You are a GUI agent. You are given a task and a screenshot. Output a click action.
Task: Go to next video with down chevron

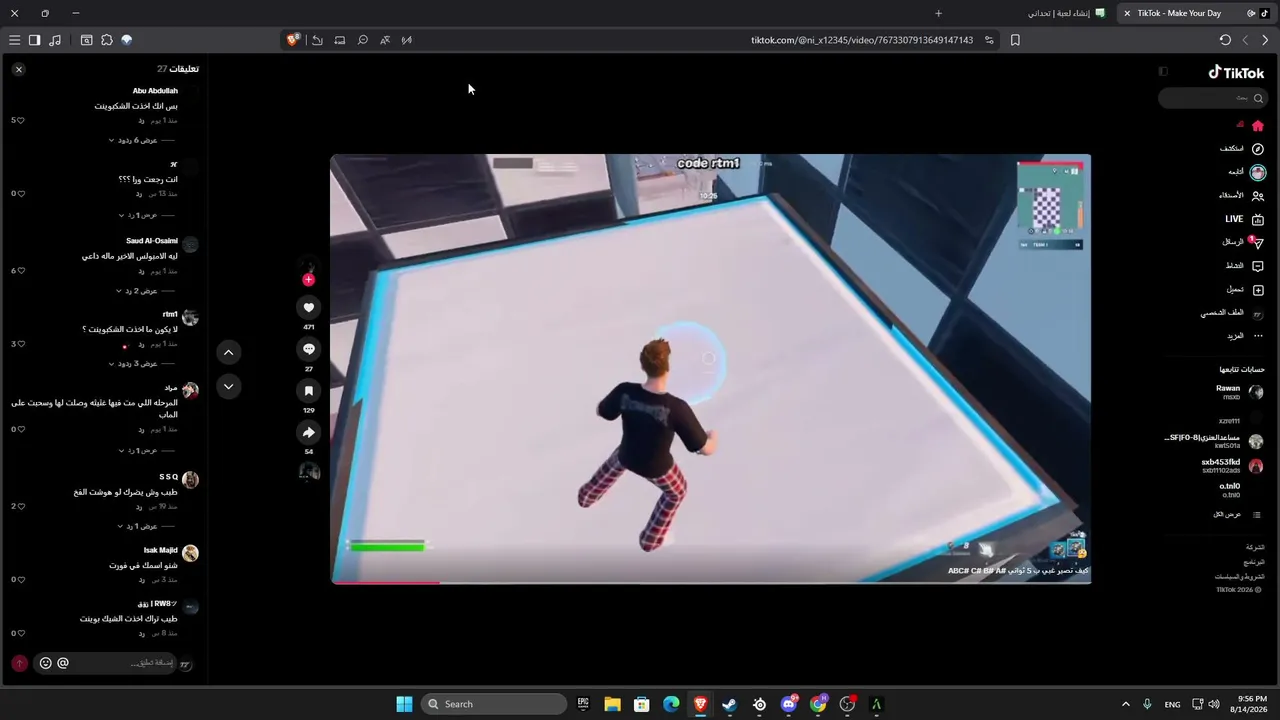(228, 387)
